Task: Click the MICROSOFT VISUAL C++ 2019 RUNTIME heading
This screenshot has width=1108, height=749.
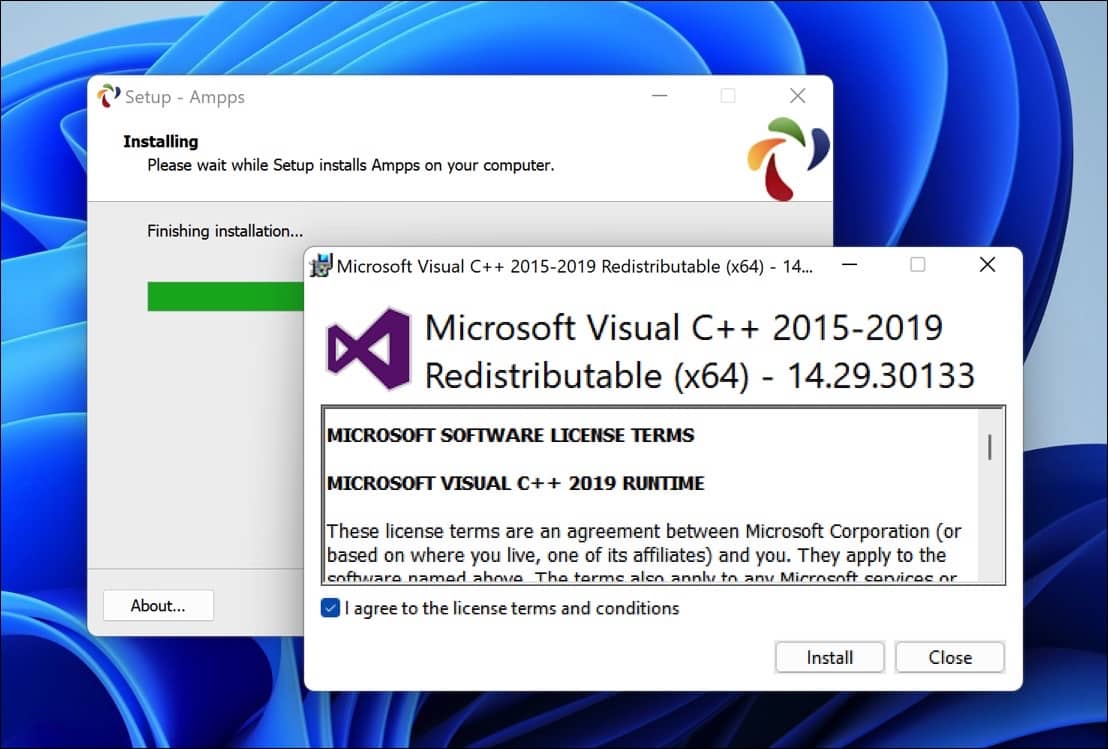Action: (514, 483)
